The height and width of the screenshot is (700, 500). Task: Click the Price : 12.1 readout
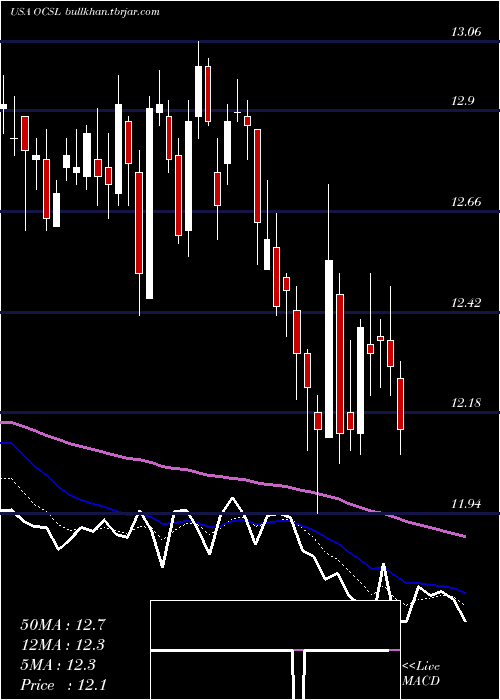(x=63, y=684)
